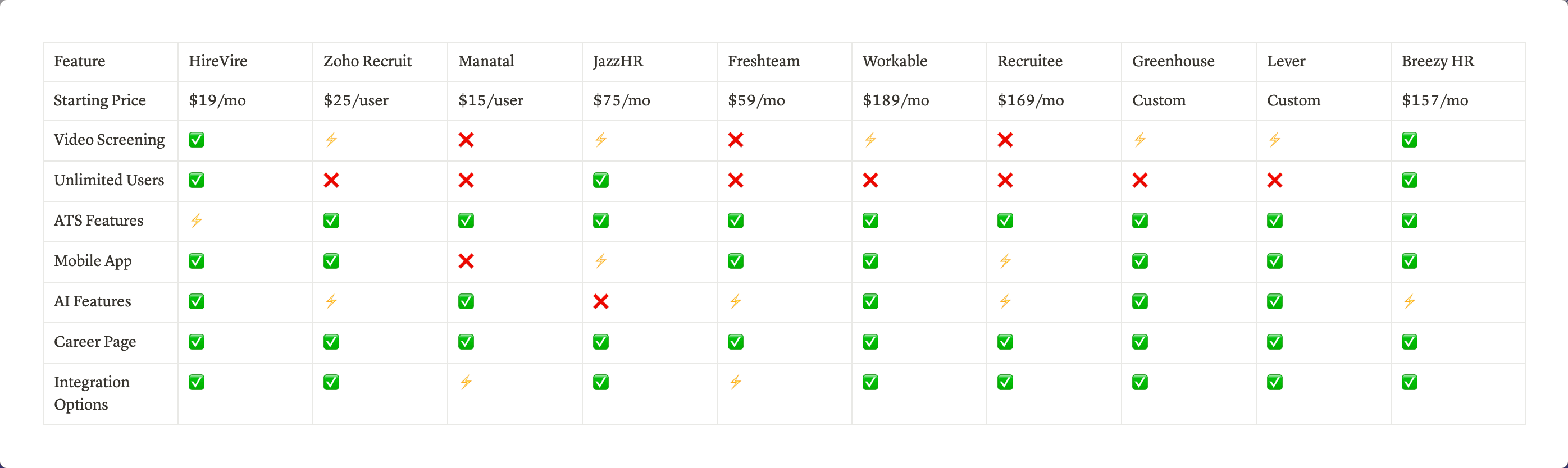Click the Starting Price row label

tap(100, 100)
